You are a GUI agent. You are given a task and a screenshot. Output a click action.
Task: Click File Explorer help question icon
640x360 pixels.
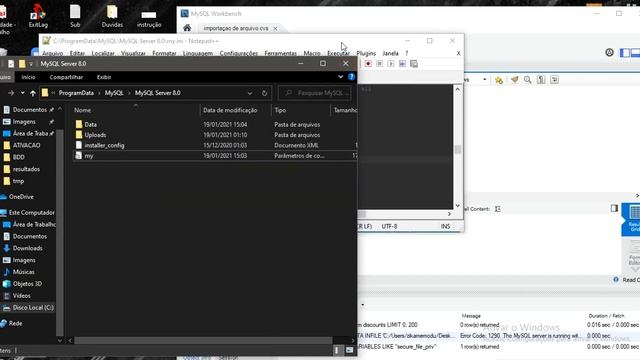[351, 77]
